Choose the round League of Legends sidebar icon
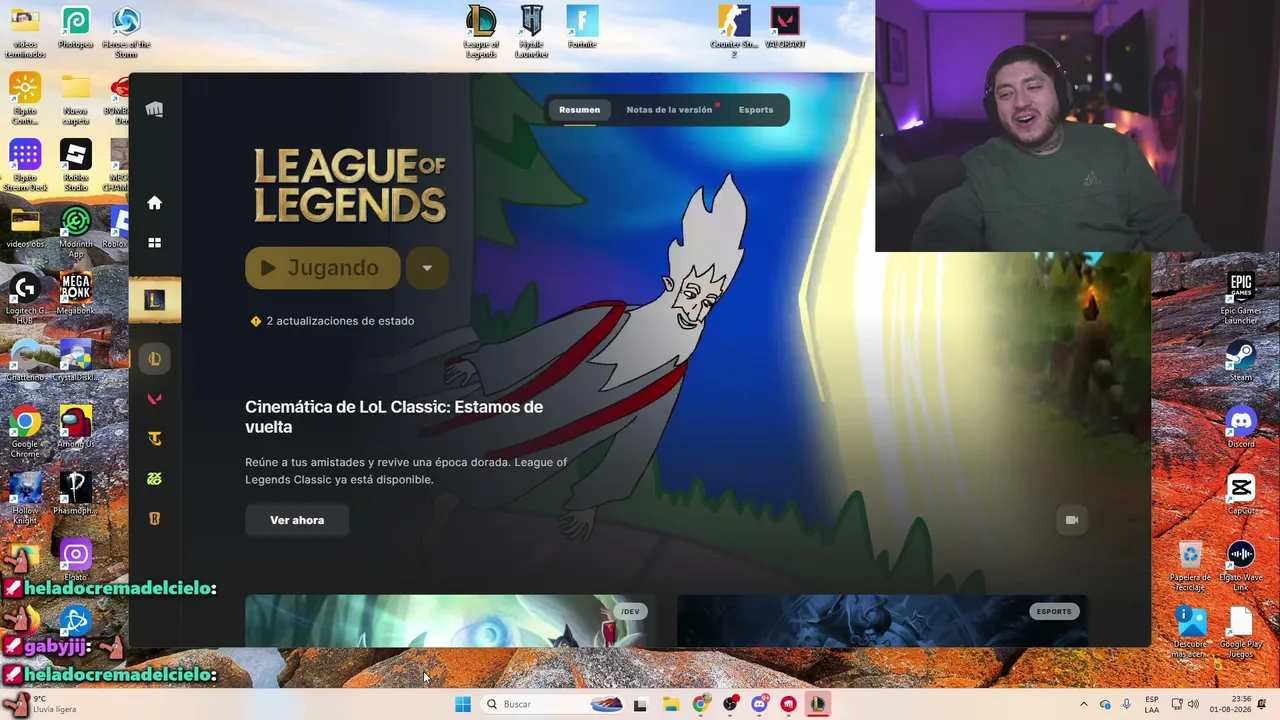The width and height of the screenshot is (1280, 720). coord(154,359)
